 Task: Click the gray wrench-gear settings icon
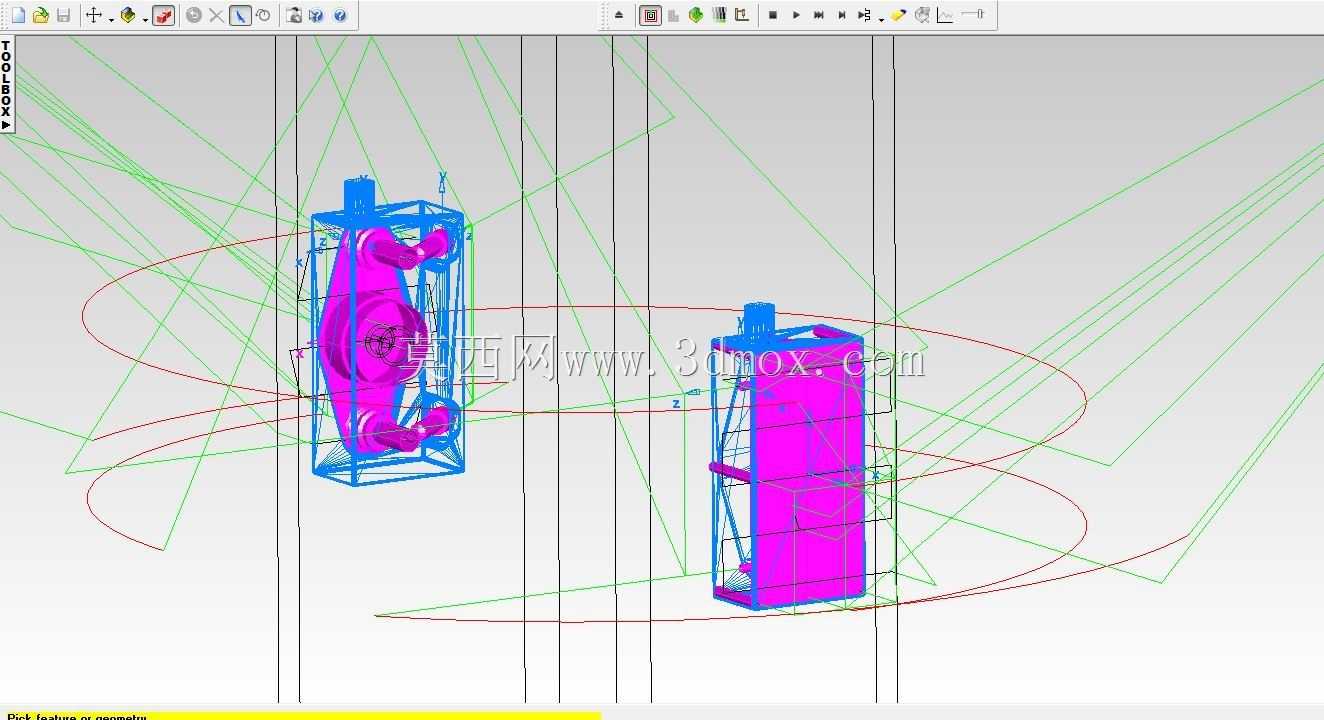coord(922,15)
